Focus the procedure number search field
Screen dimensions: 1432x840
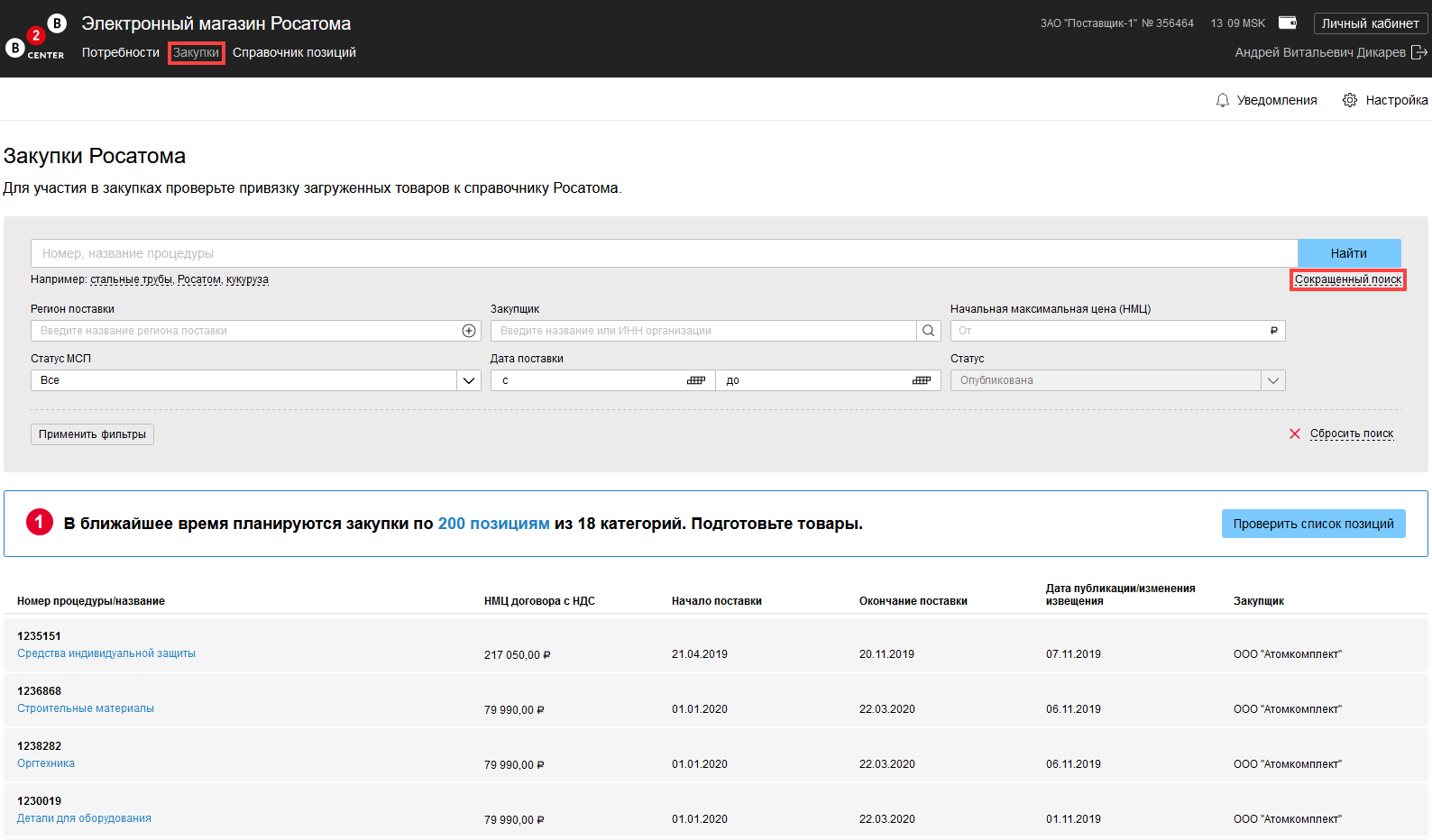click(x=664, y=253)
